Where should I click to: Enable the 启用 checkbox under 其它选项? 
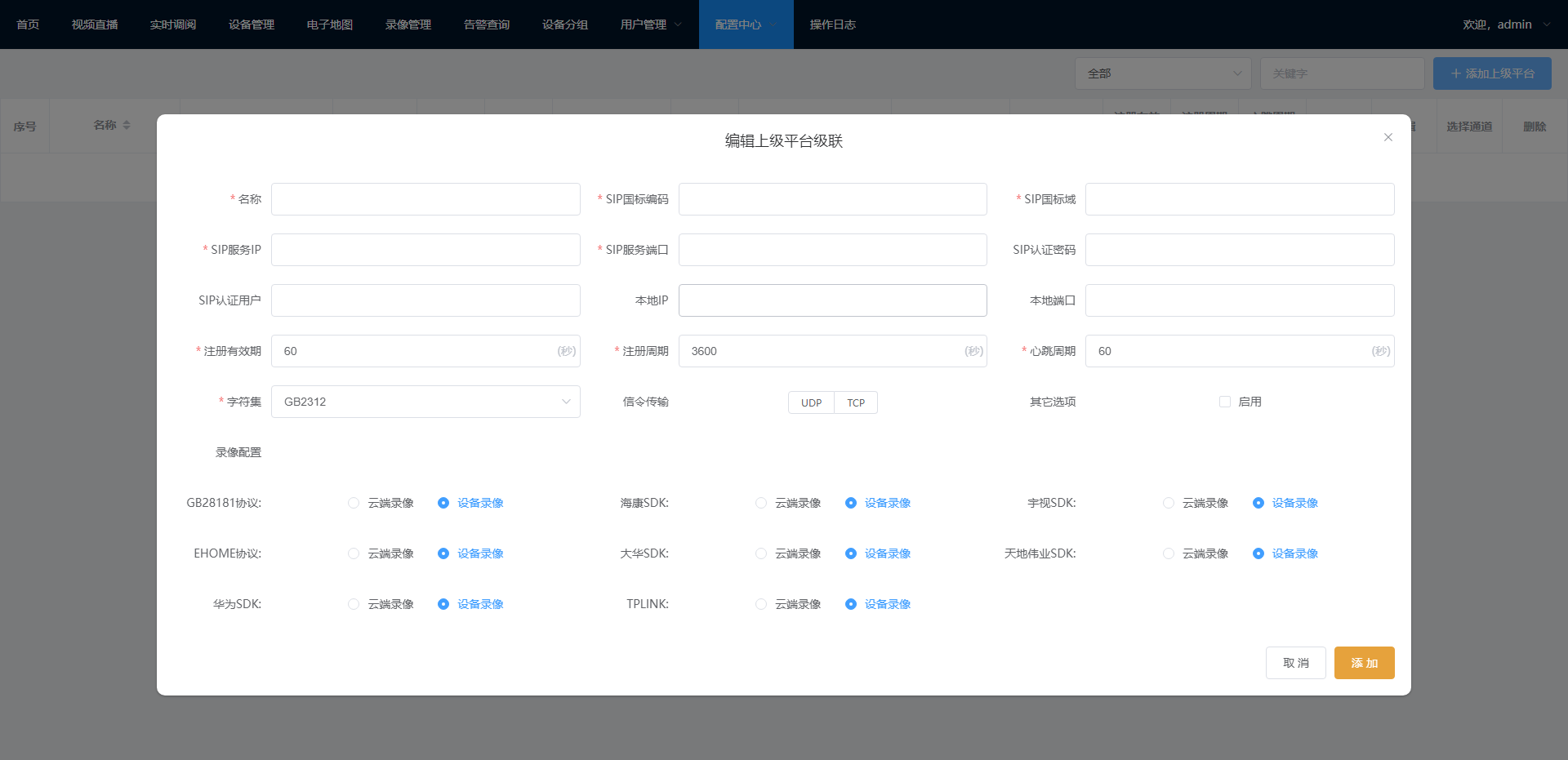point(1224,402)
